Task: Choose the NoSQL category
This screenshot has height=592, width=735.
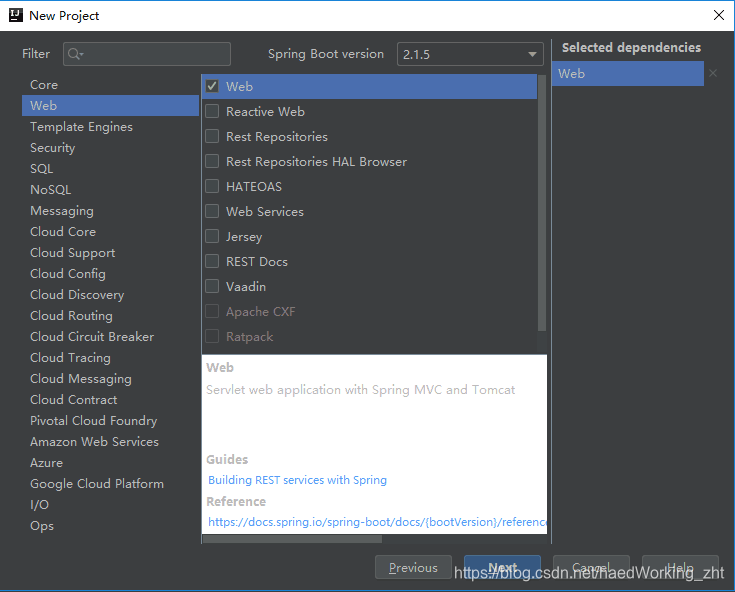Action: click(111, 190)
